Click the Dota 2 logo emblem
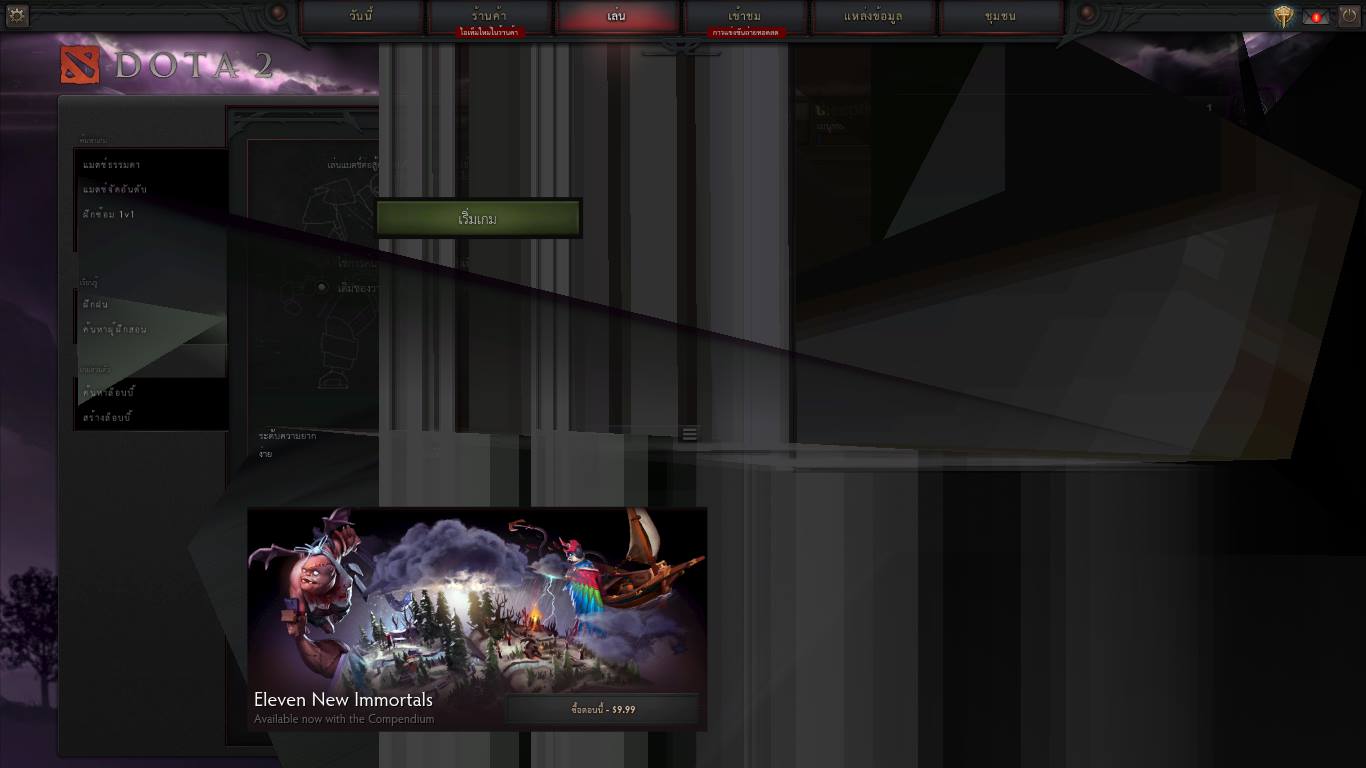 click(80, 65)
